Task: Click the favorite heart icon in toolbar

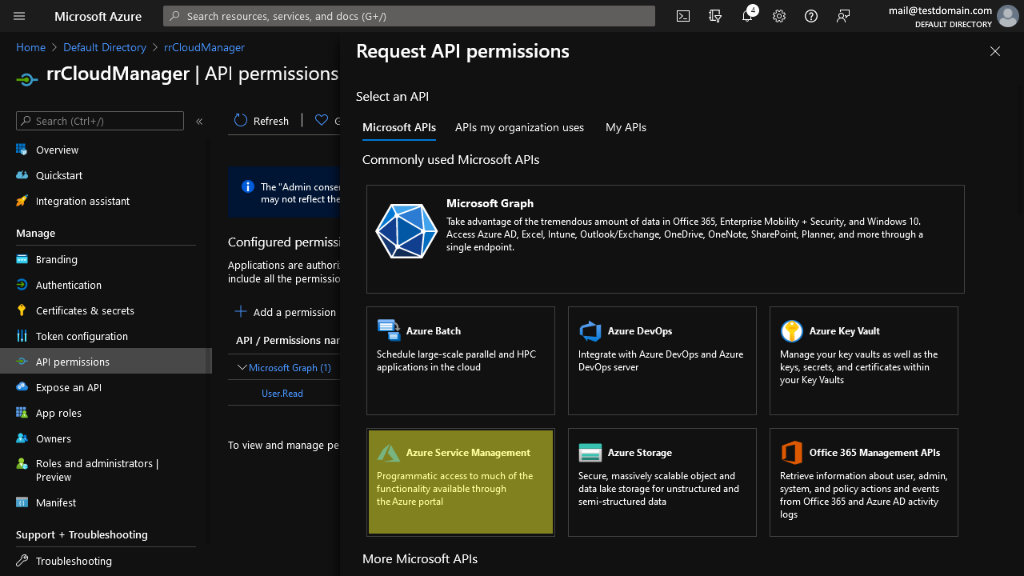Action: [x=321, y=120]
